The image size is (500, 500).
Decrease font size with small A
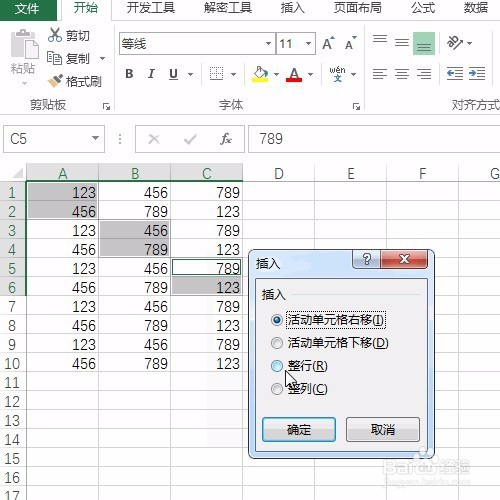point(351,43)
